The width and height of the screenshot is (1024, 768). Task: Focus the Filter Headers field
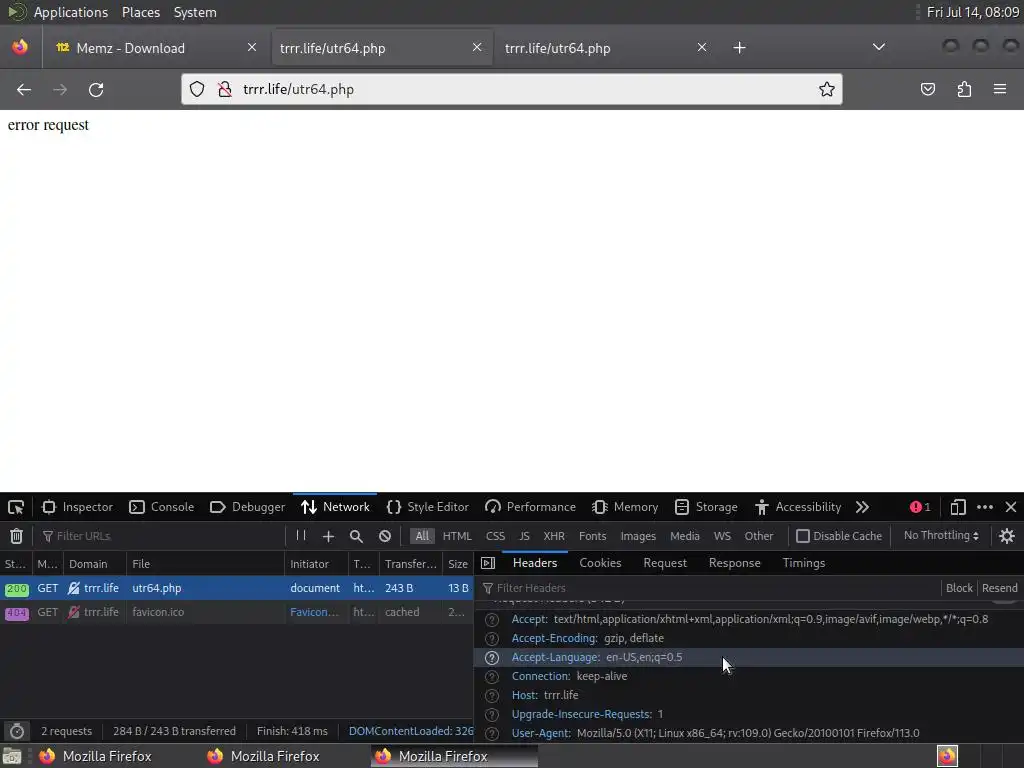click(x=712, y=588)
